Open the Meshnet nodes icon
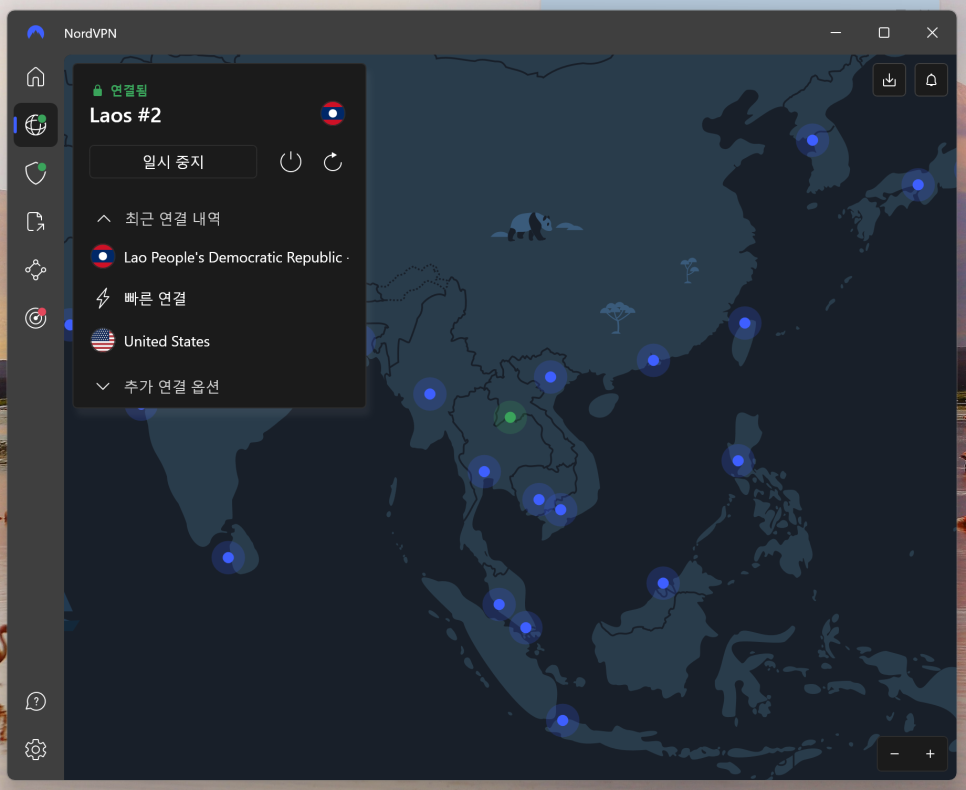The width and height of the screenshot is (966, 790). click(x=36, y=269)
